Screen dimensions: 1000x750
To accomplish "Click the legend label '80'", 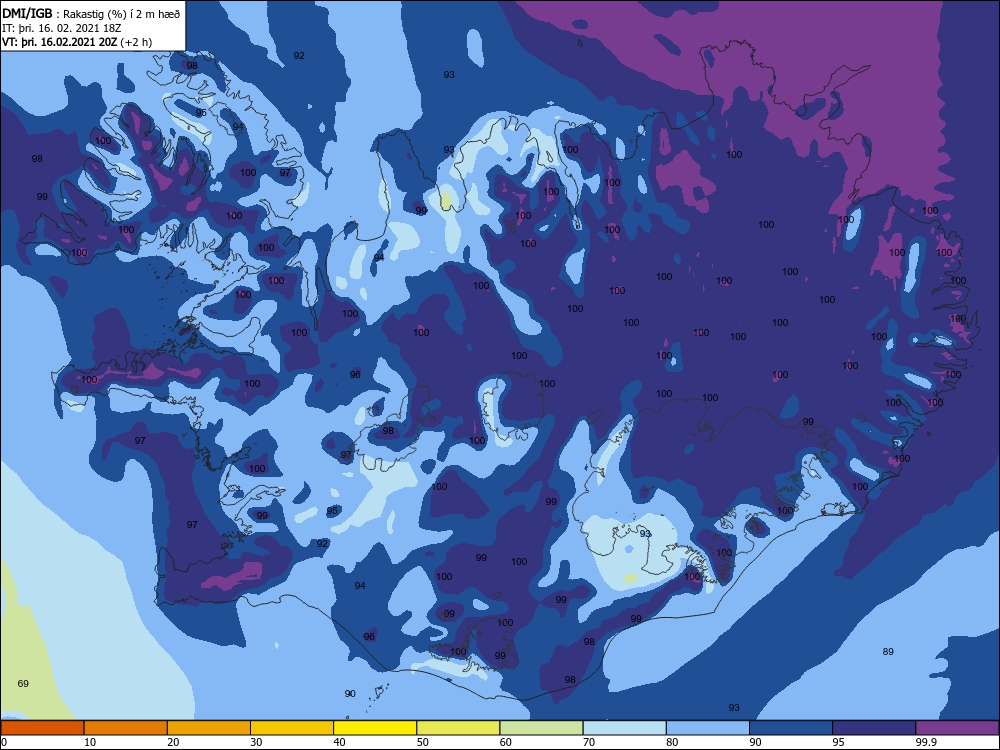I will (x=672, y=742).
